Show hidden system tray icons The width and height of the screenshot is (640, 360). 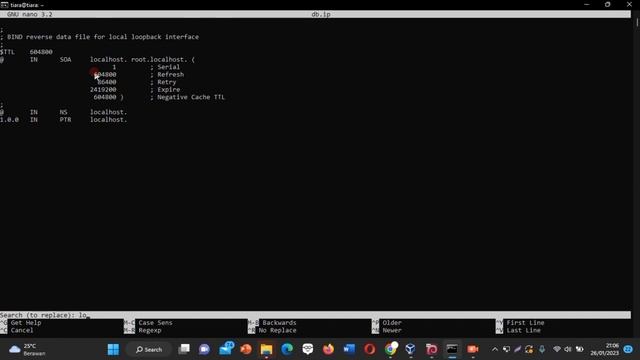click(495, 349)
